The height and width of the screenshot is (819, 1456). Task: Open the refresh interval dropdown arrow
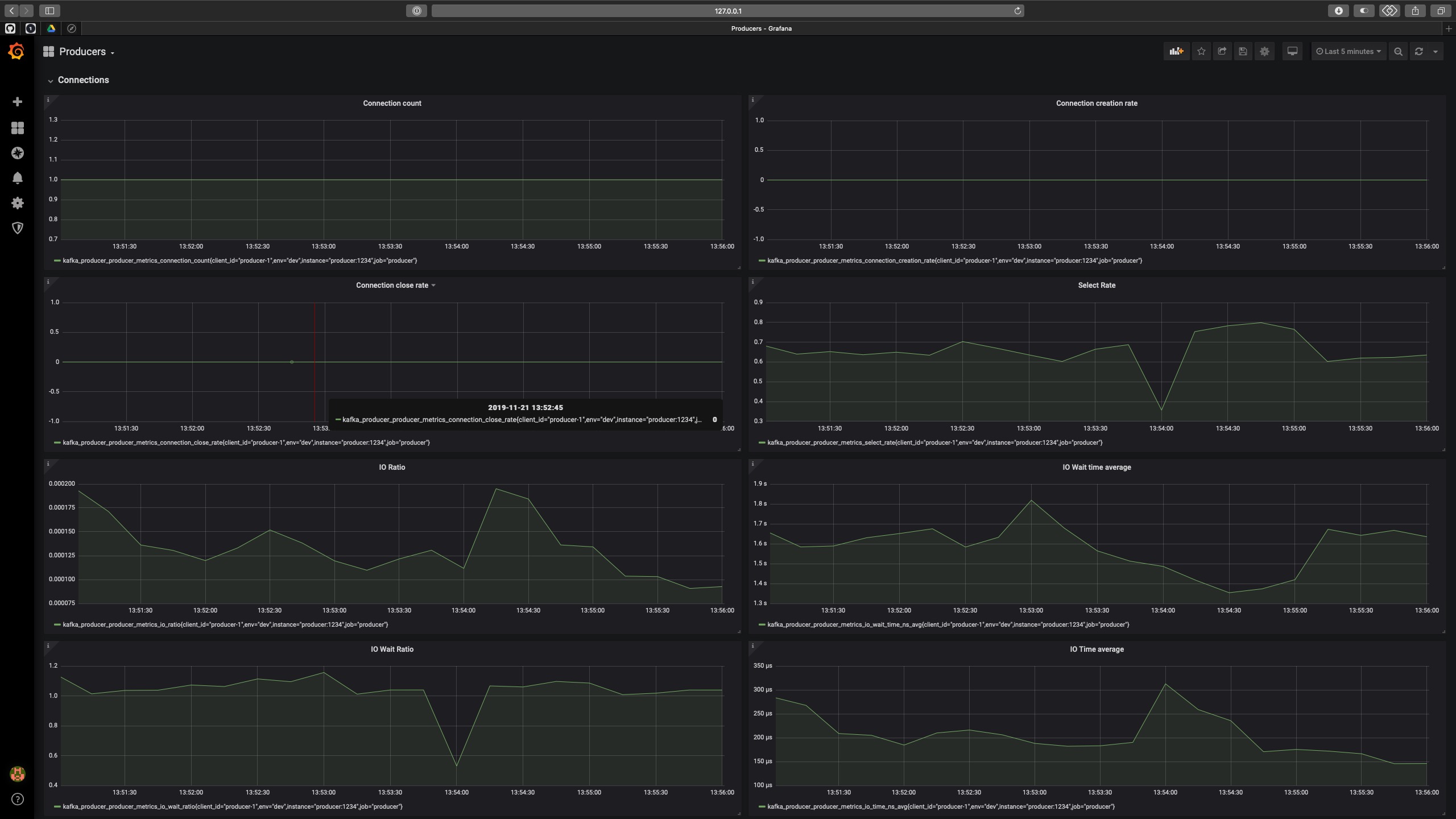coord(1436,52)
